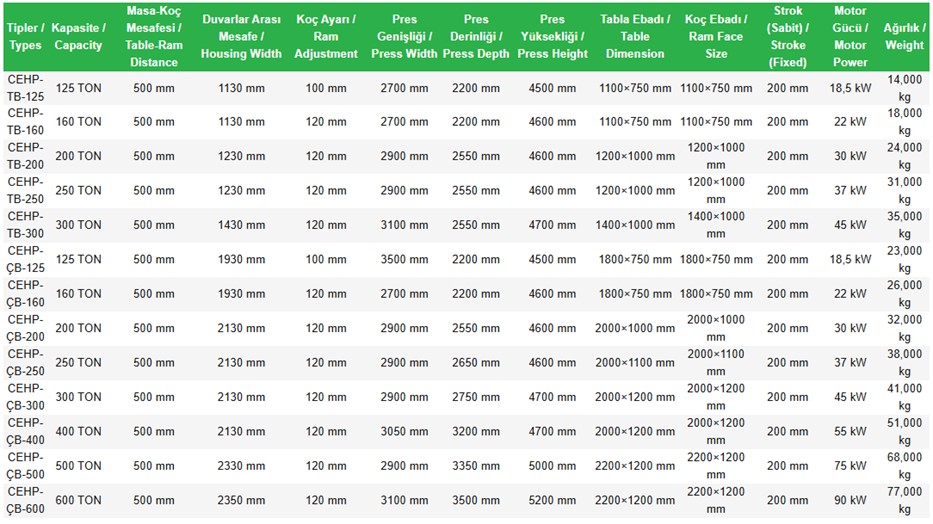
Task: Click the Press Height column header
Action: pyautogui.click(x=552, y=37)
